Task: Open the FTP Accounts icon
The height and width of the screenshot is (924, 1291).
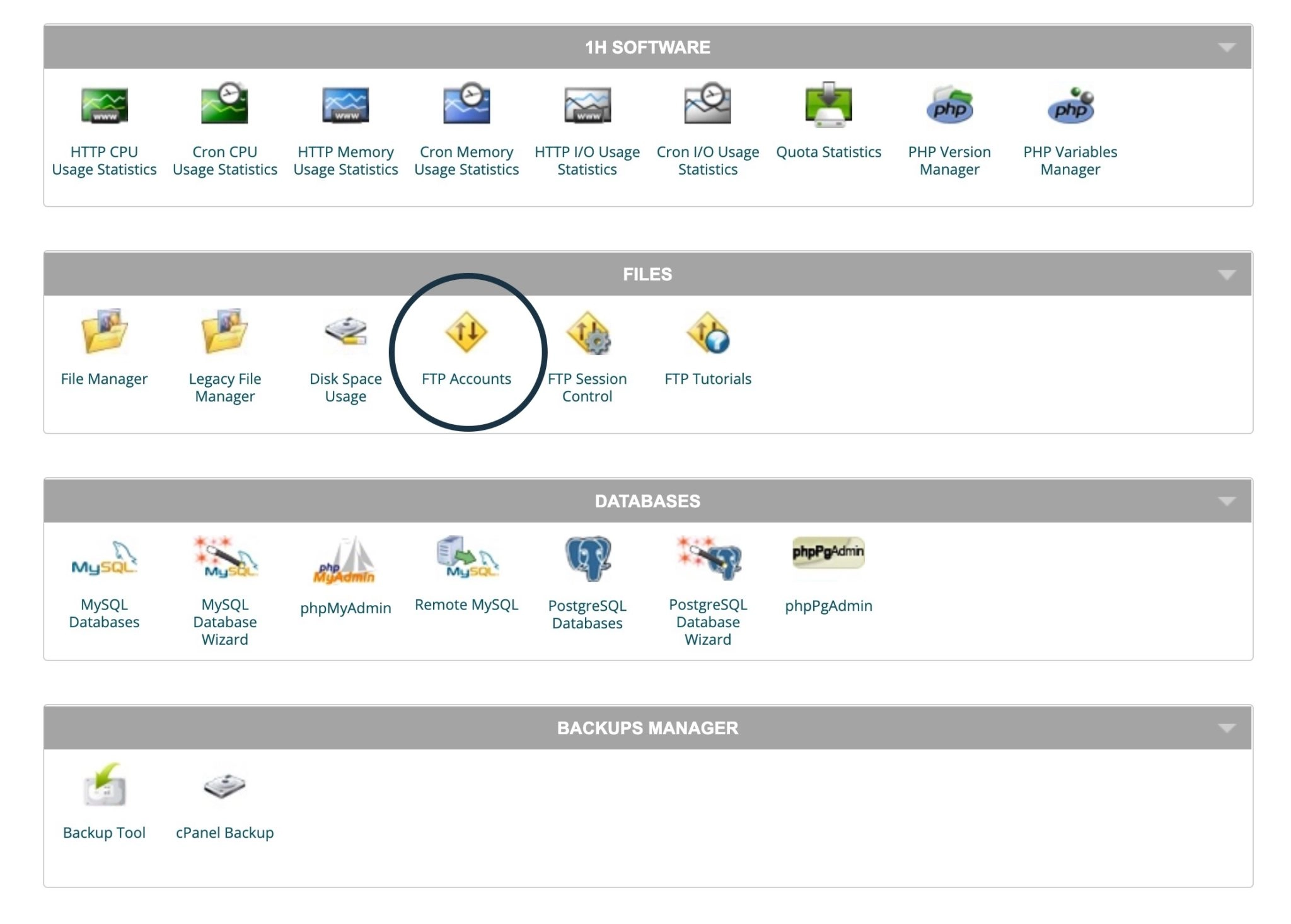Action: pos(466,332)
